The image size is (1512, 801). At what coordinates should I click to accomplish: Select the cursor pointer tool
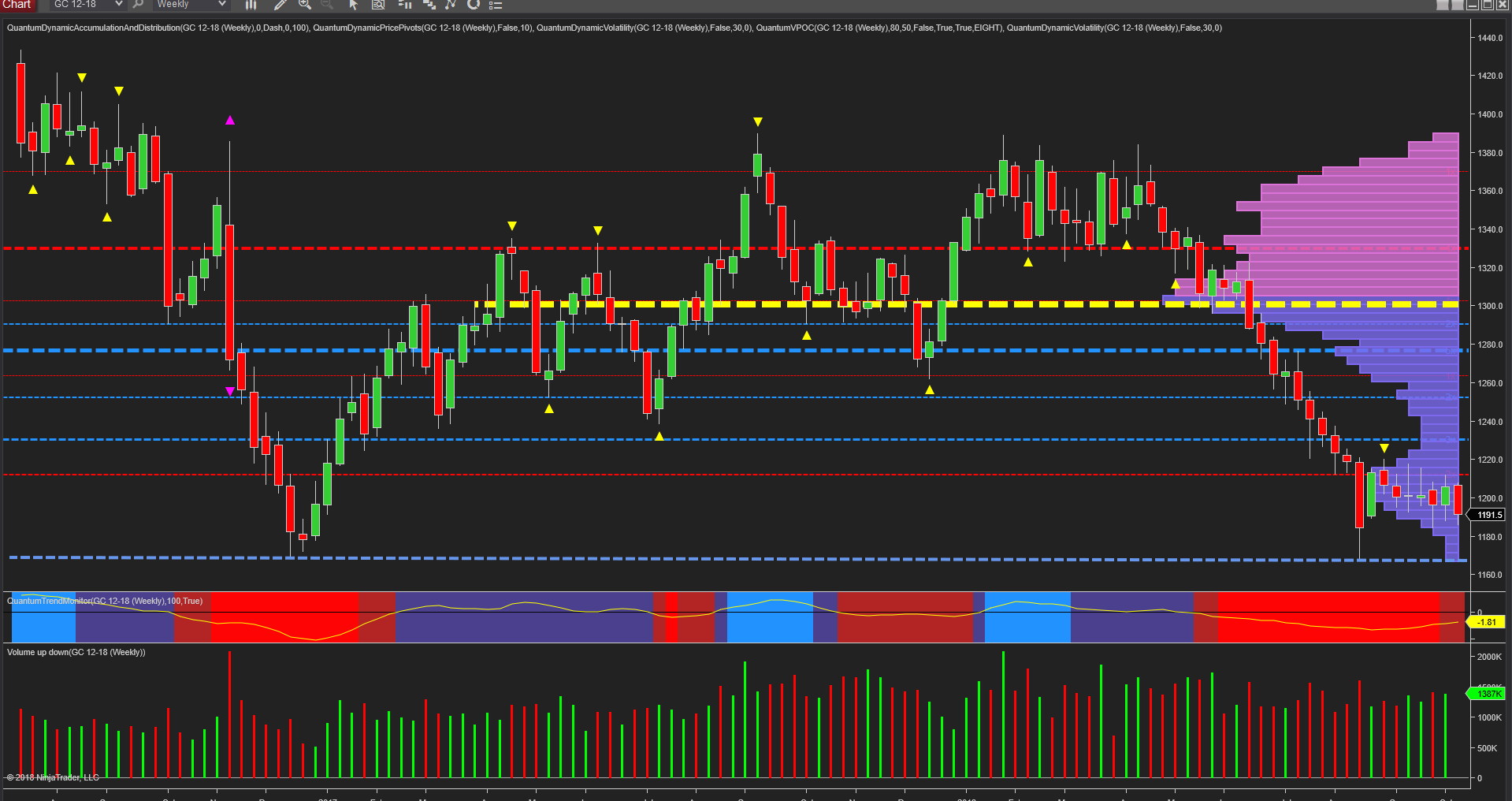(x=353, y=5)
